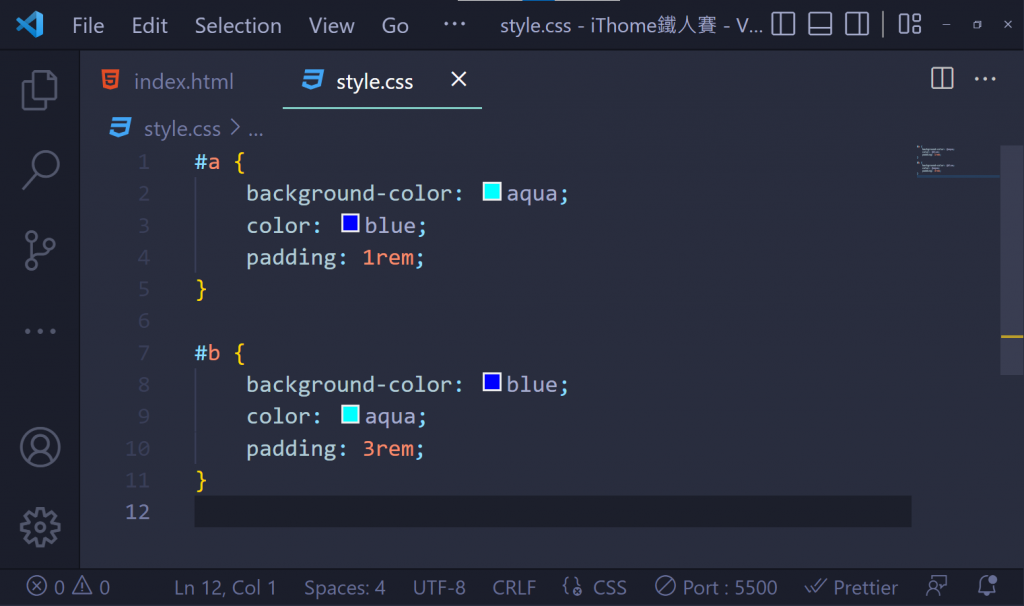
Task: Click Port : 5500 Live Server button
Action: tap(716, 587)
